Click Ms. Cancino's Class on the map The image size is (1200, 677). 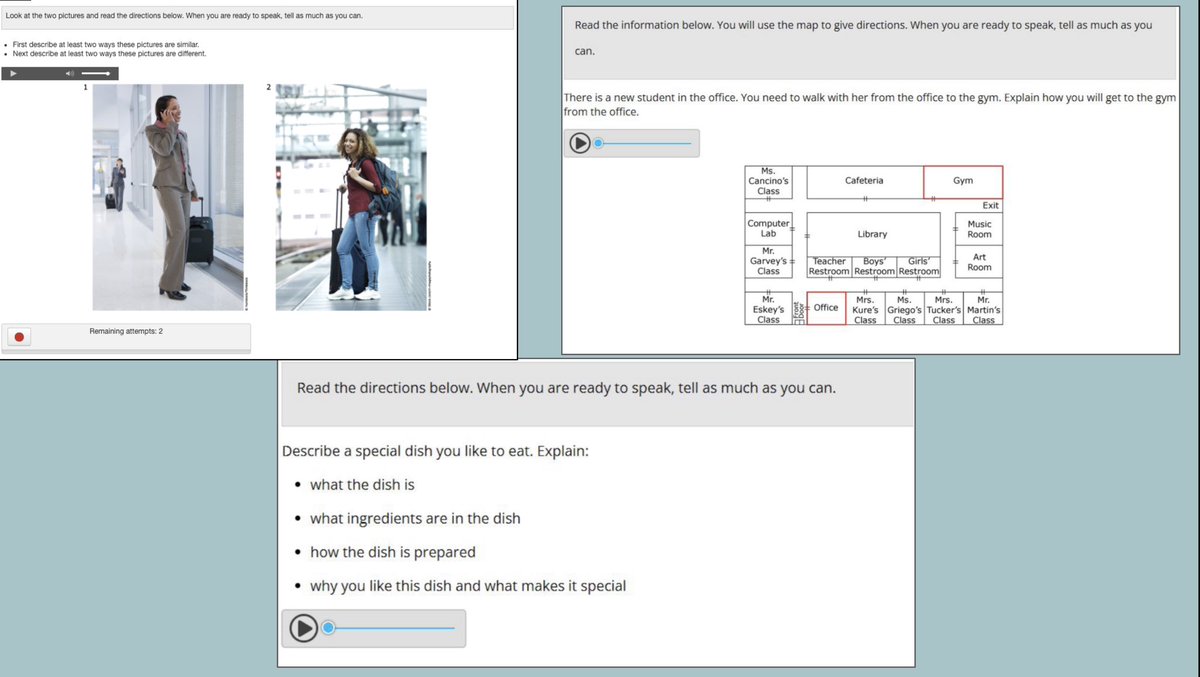tap(768, 182)
